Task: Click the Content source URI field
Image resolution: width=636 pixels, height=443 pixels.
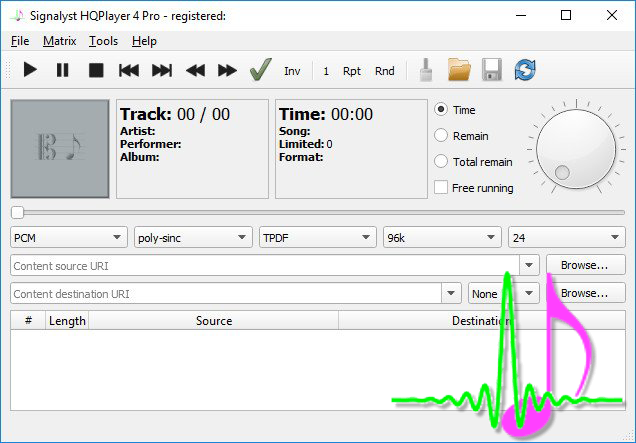Action: point(265,265)
